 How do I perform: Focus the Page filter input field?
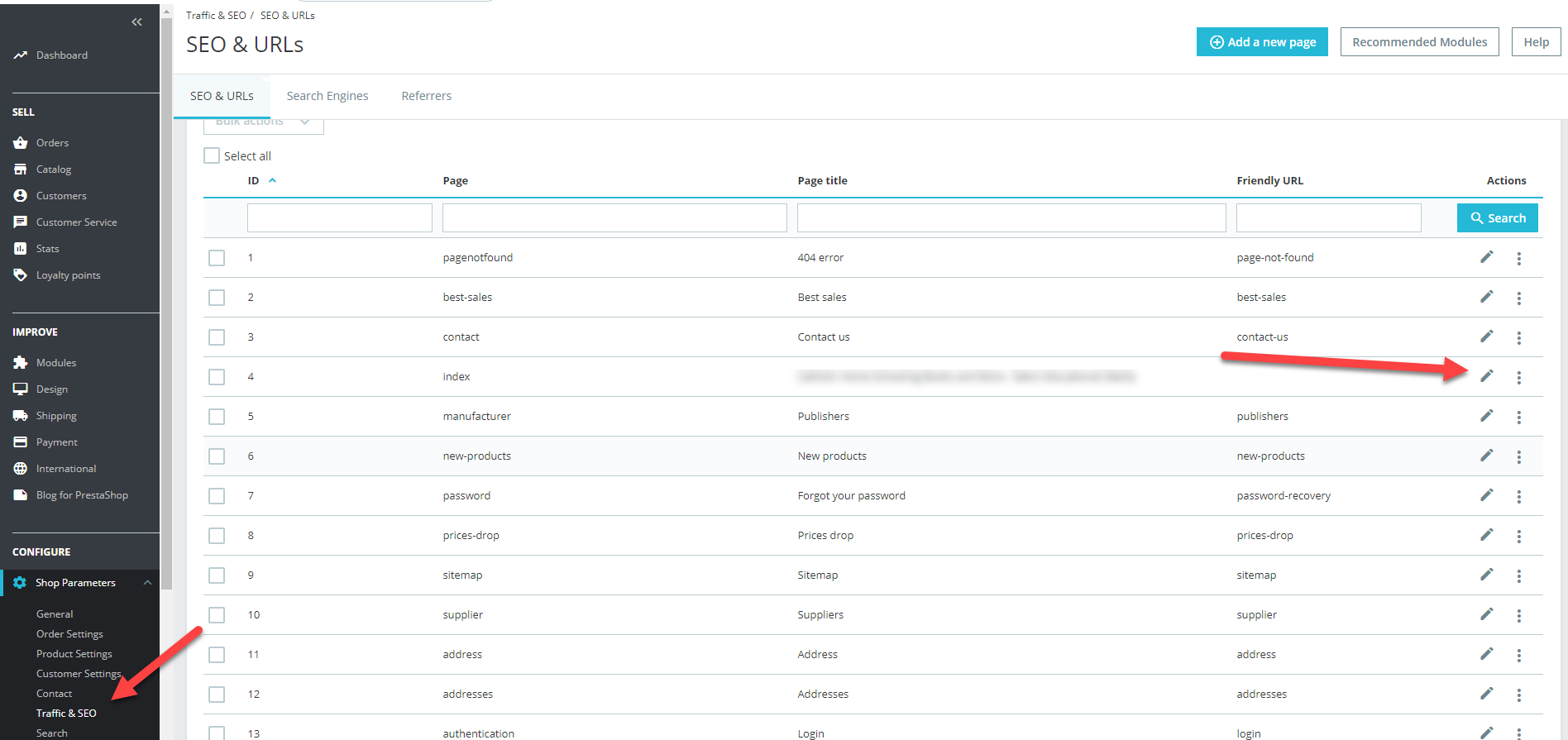coord(614,218)
